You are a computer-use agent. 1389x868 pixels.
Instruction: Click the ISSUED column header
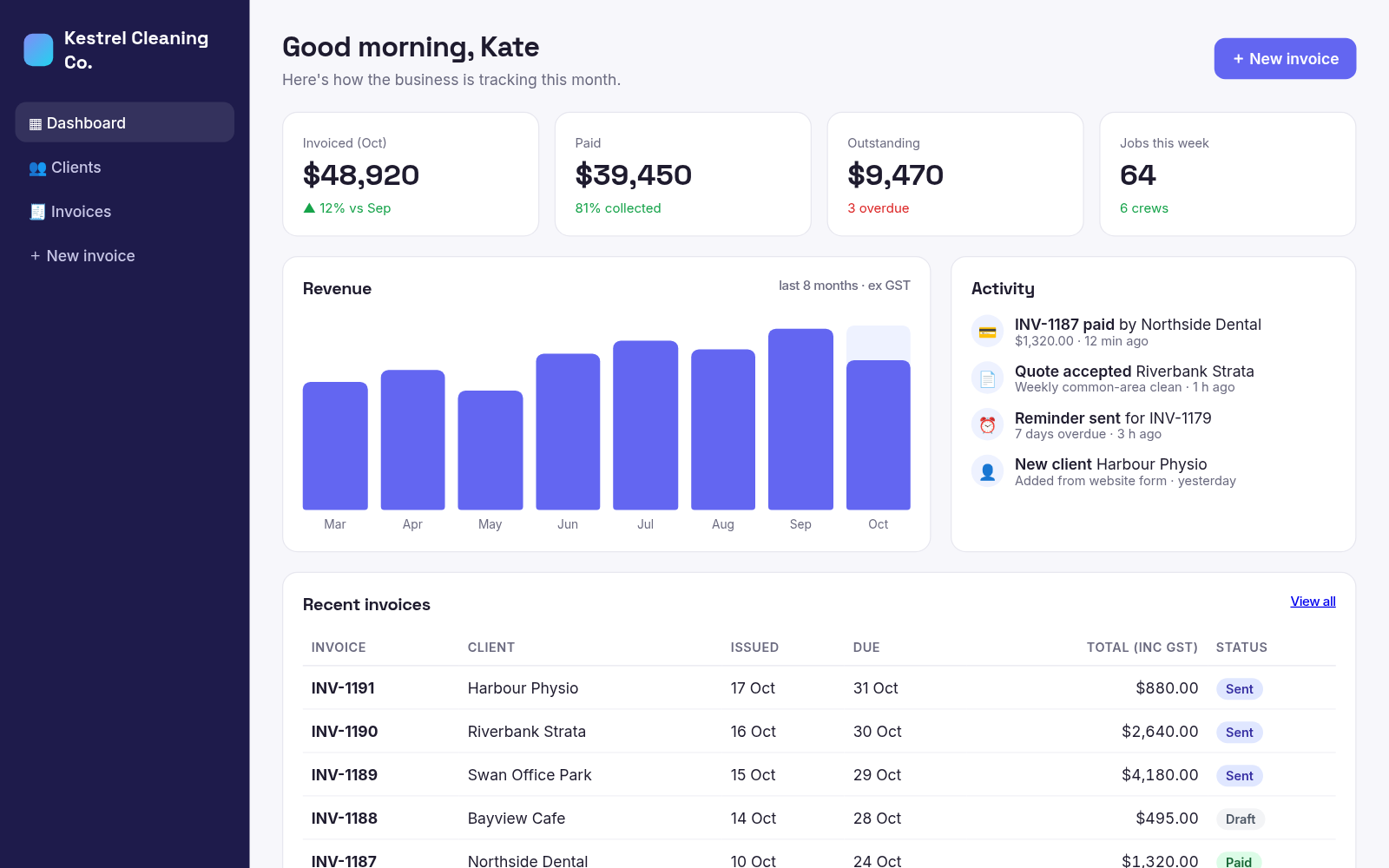tap(754, 648)
